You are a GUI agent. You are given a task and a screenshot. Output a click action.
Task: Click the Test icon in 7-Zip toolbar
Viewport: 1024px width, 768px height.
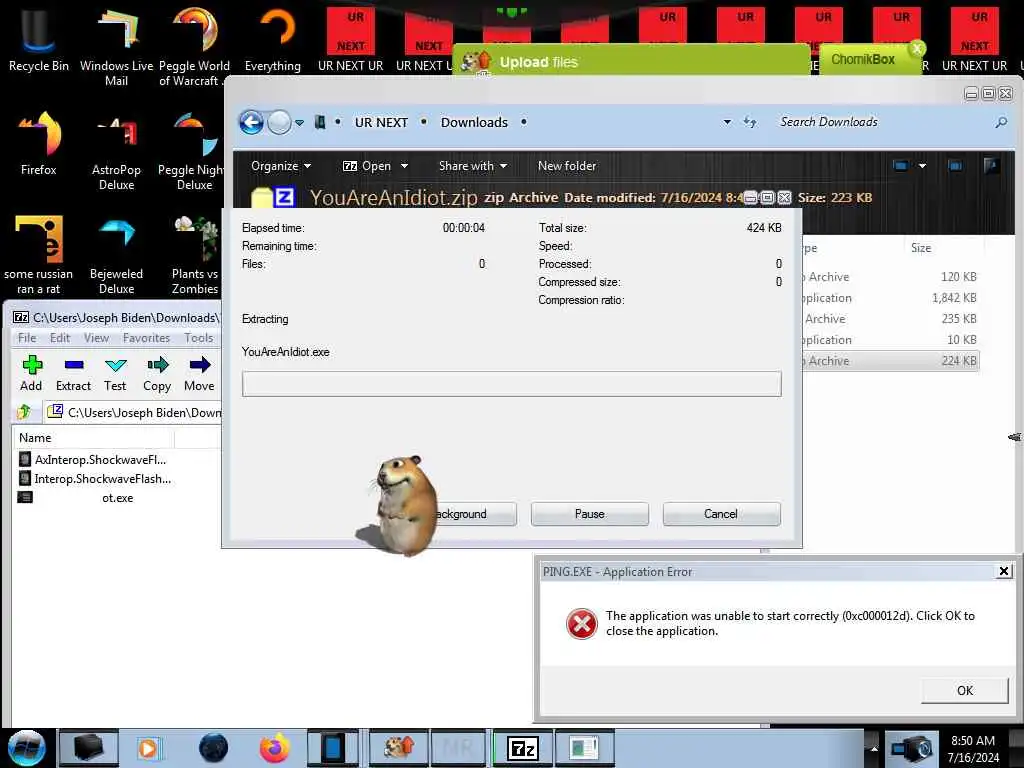coord(115,374)
